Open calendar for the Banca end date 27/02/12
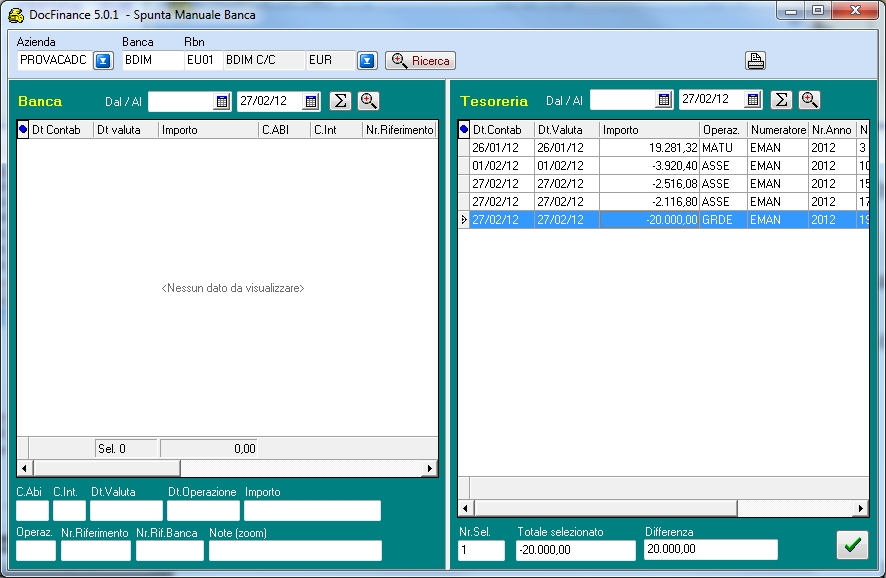This screenshot has width=886, height=578. [311, 101]
